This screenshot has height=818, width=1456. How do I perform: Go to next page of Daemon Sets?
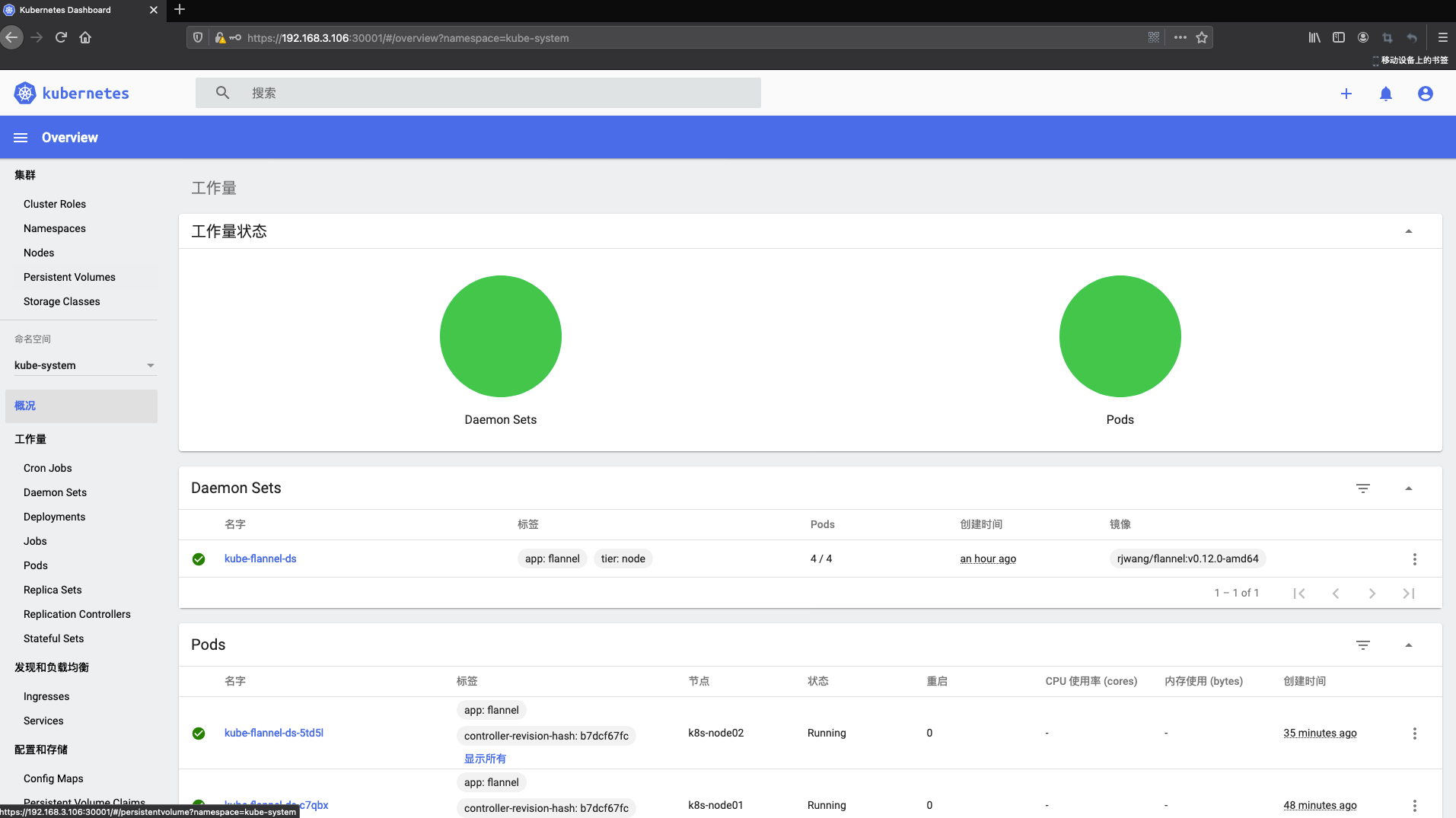(1372, 594)
